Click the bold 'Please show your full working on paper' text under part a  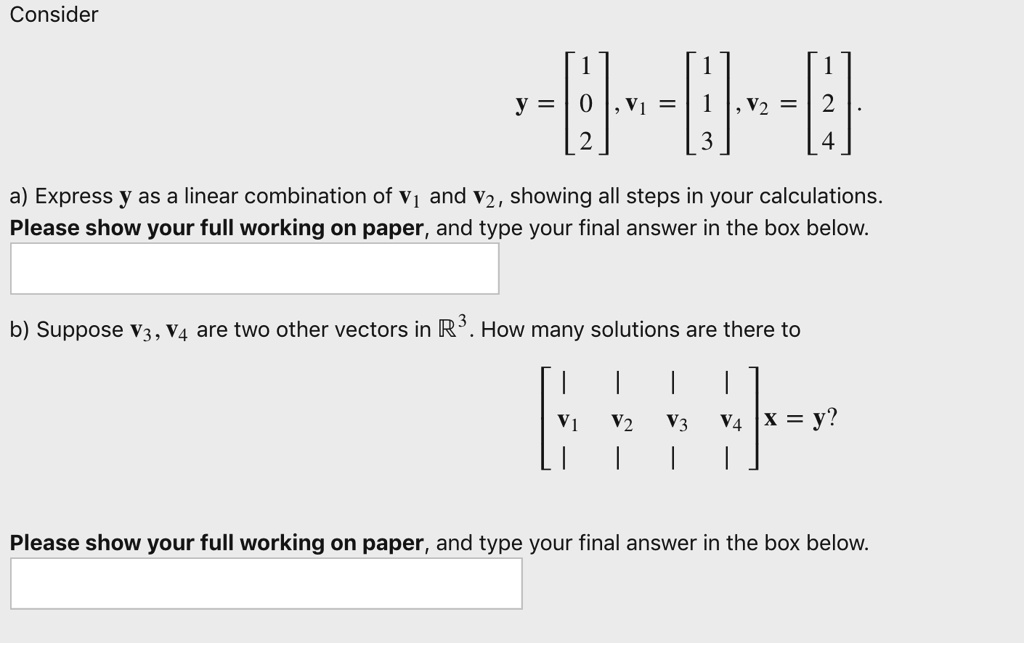coord(215,228)
